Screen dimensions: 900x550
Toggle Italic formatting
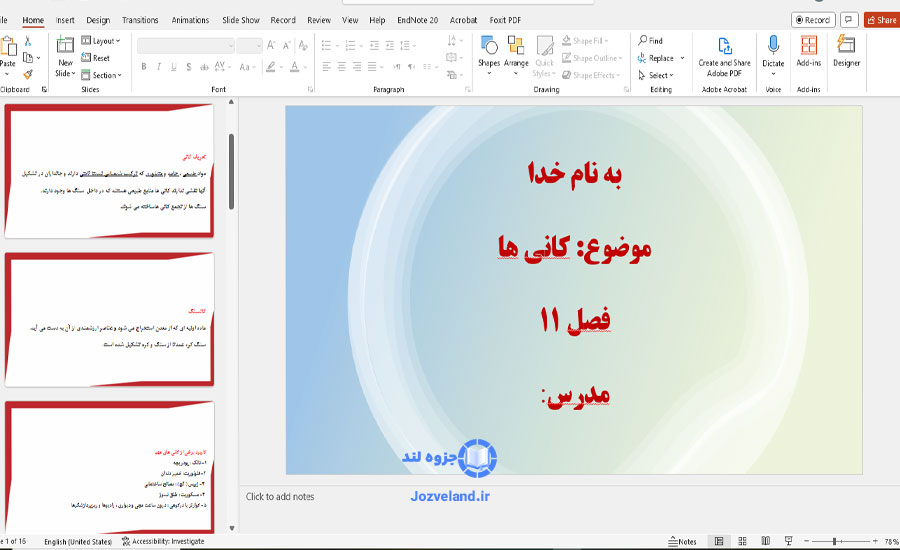pyautogui.click(x=159, y=67)
